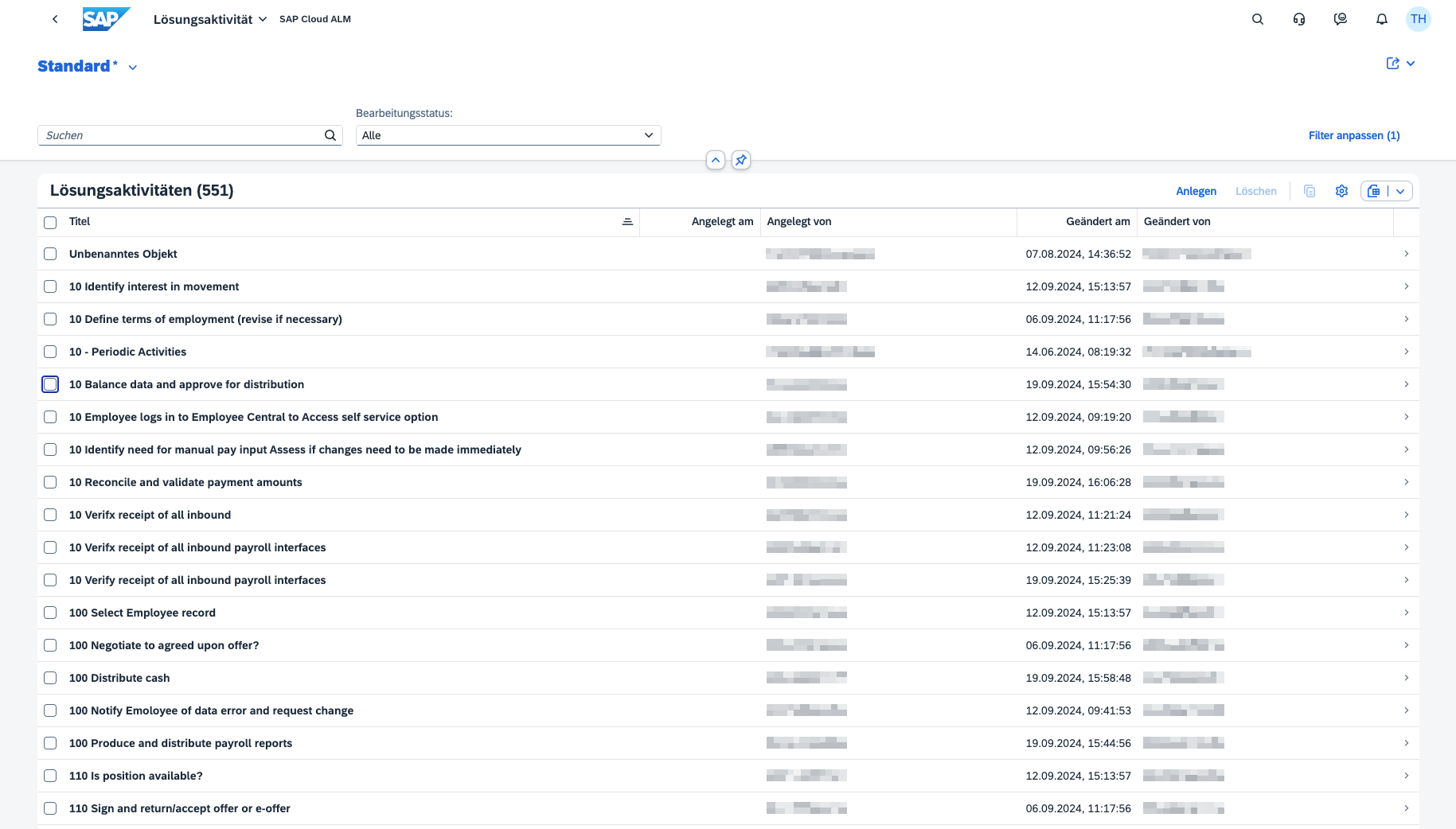Tick the select-all checkbox in table header
The height and width of the screenshot is (829, 1456).
click(50, 223)
